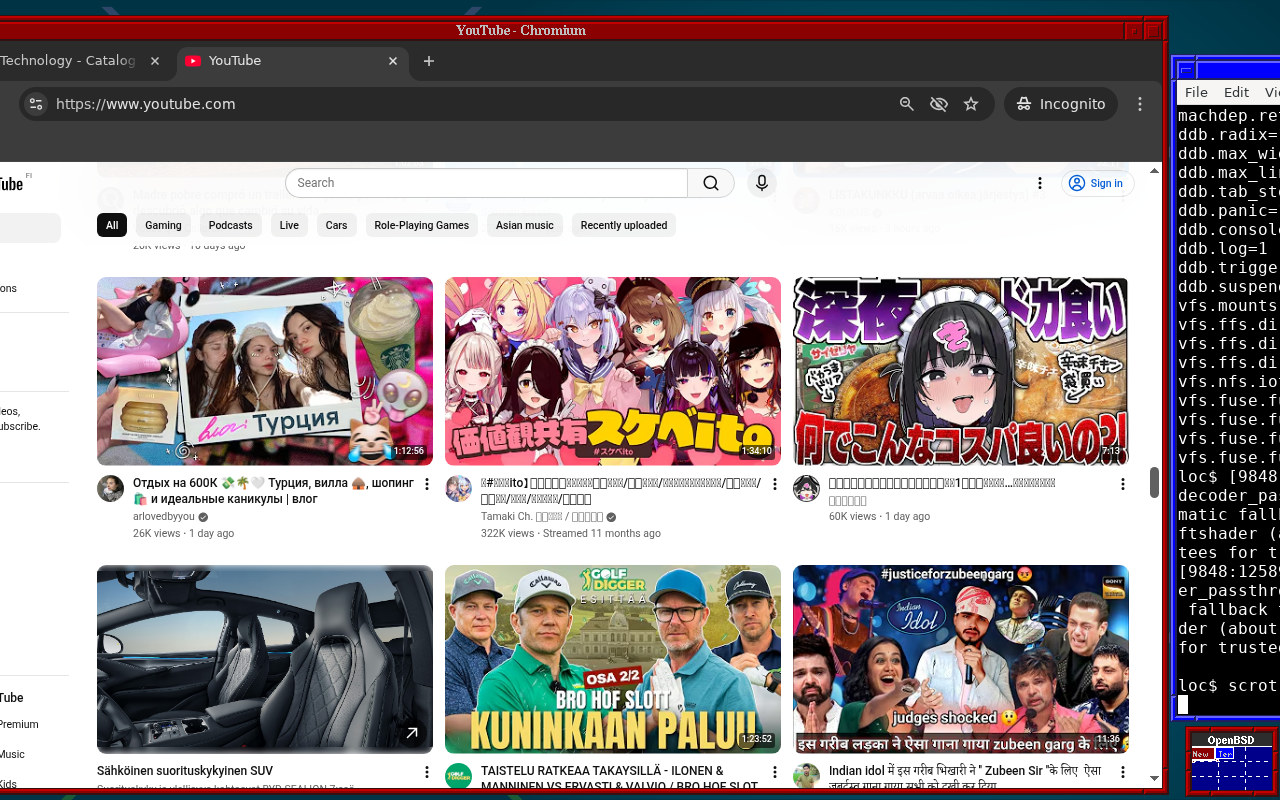The height and width of the screenshot is (800, 1280).
Task: Click the terminal window menu icon
Action: pos(1186,70)
